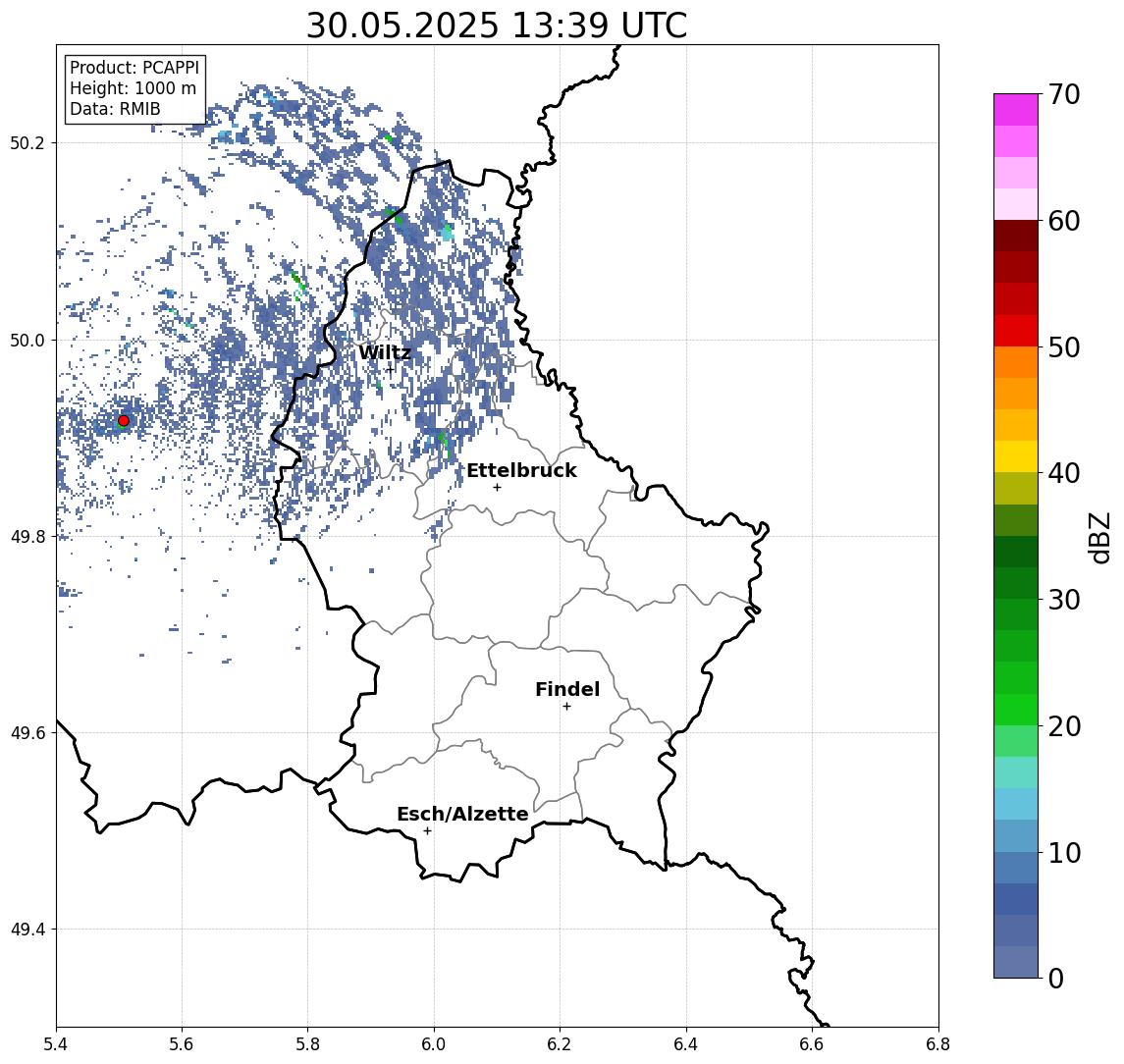Viewport: 1124px width, 1064px height.
Task: Click the Ettelbruck city label
Action: 522,470
